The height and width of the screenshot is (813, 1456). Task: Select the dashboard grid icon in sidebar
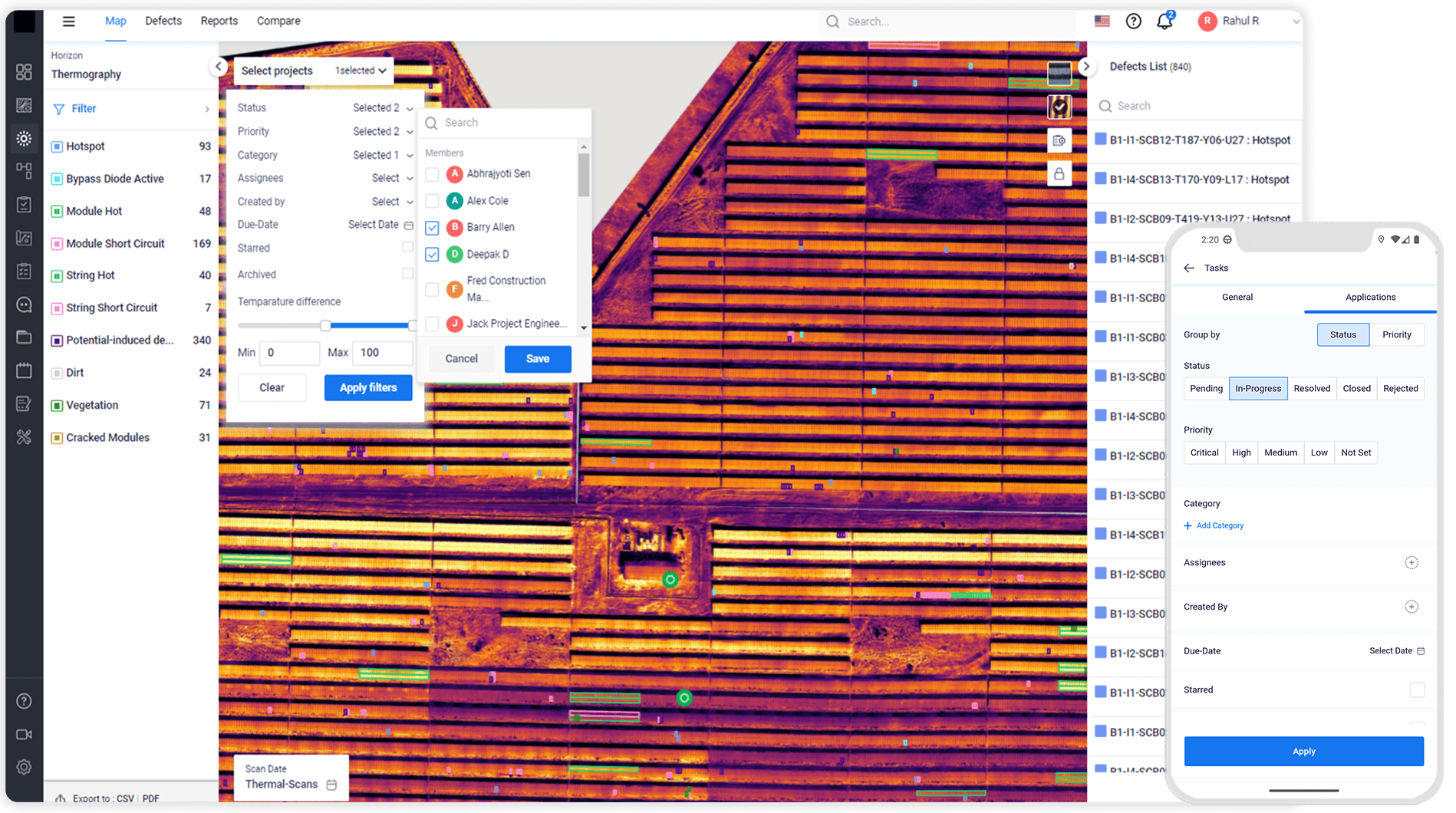point(24,71)
